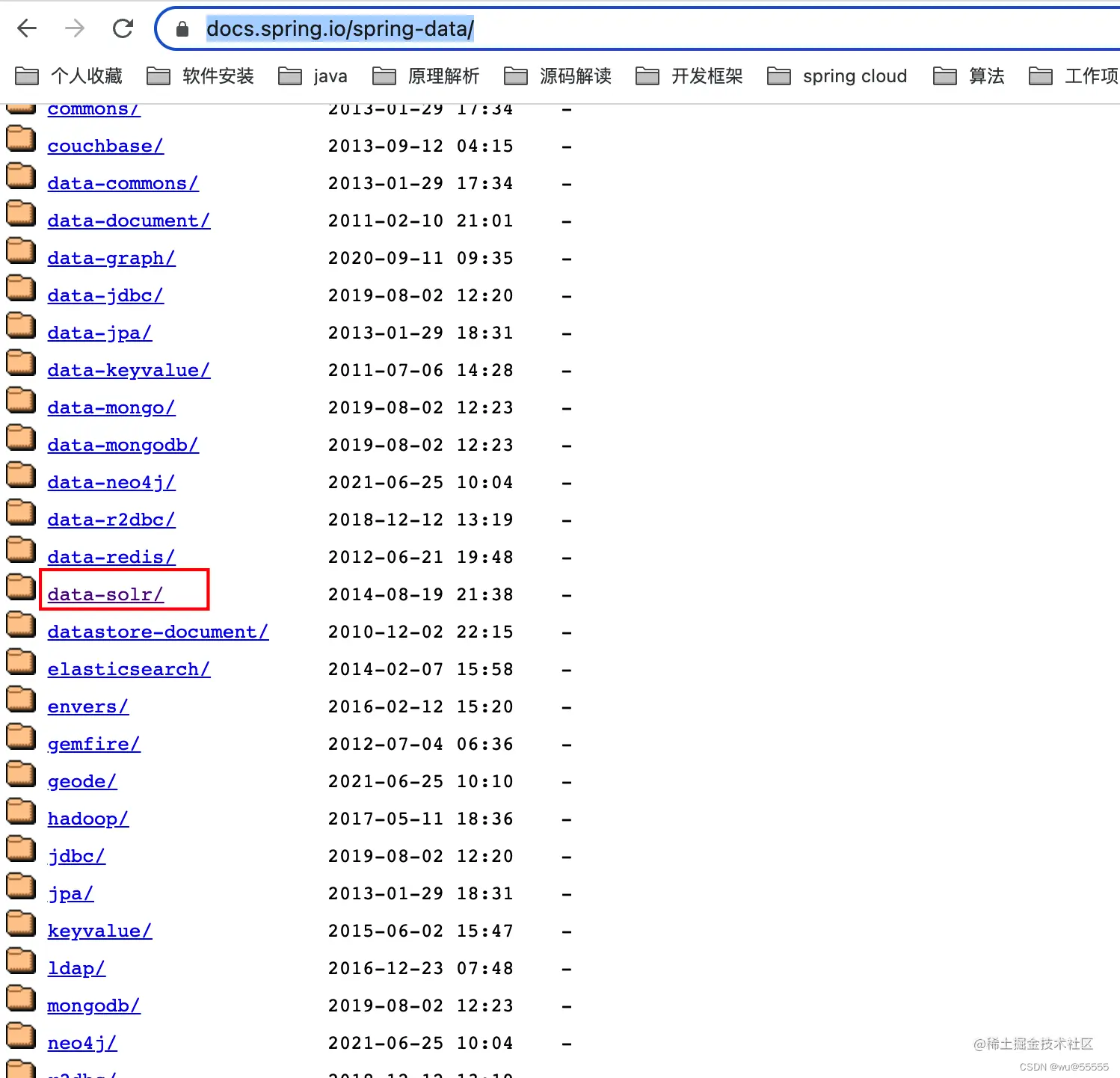Screen dimensions: 1120x1078
Task: Open the hadoop/ directory link
Action: click(87, 819)
